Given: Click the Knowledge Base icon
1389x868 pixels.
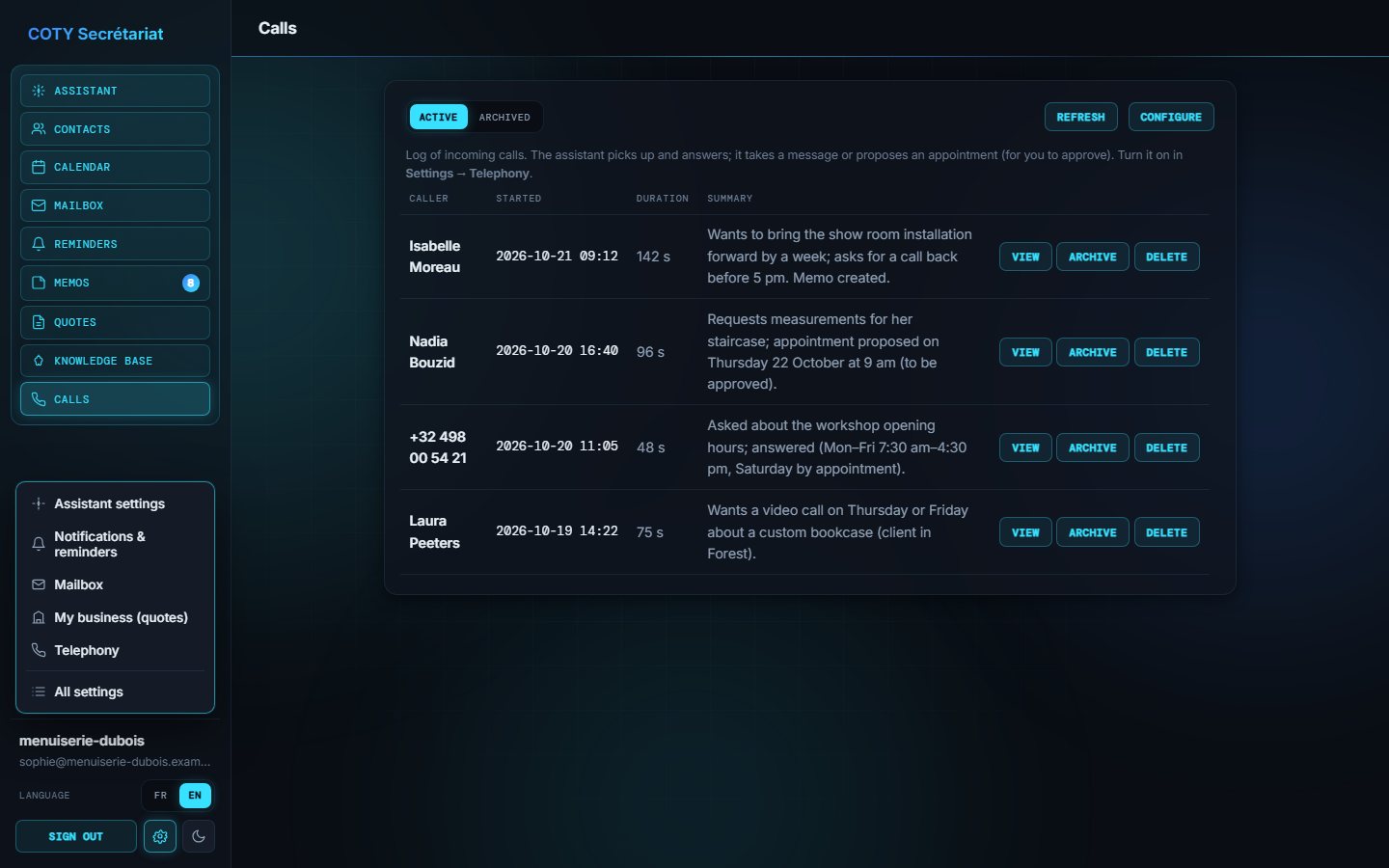Looking at the screenshot, I should click(39, 361).
